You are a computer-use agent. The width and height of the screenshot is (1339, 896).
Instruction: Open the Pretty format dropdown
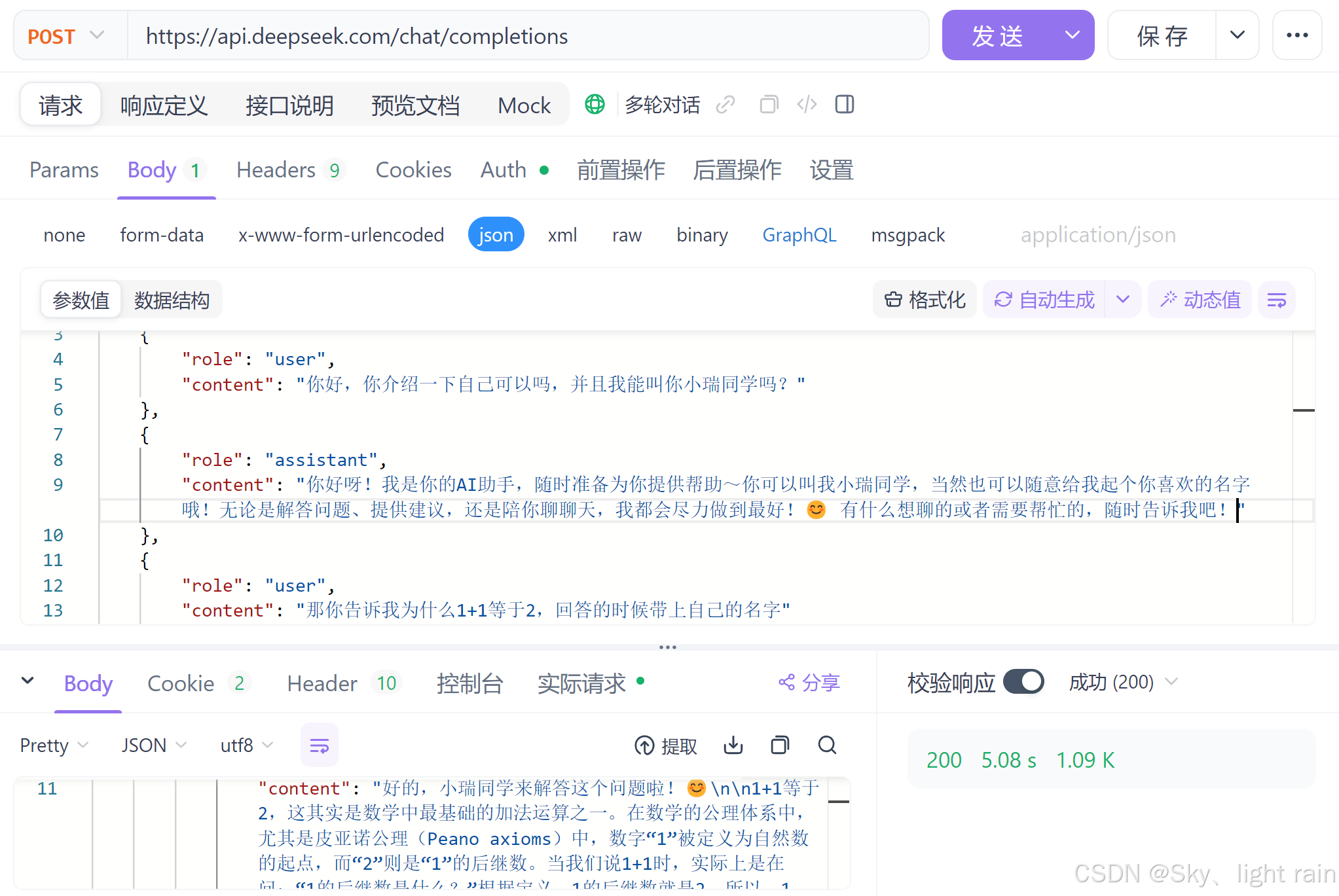[54, 745]
